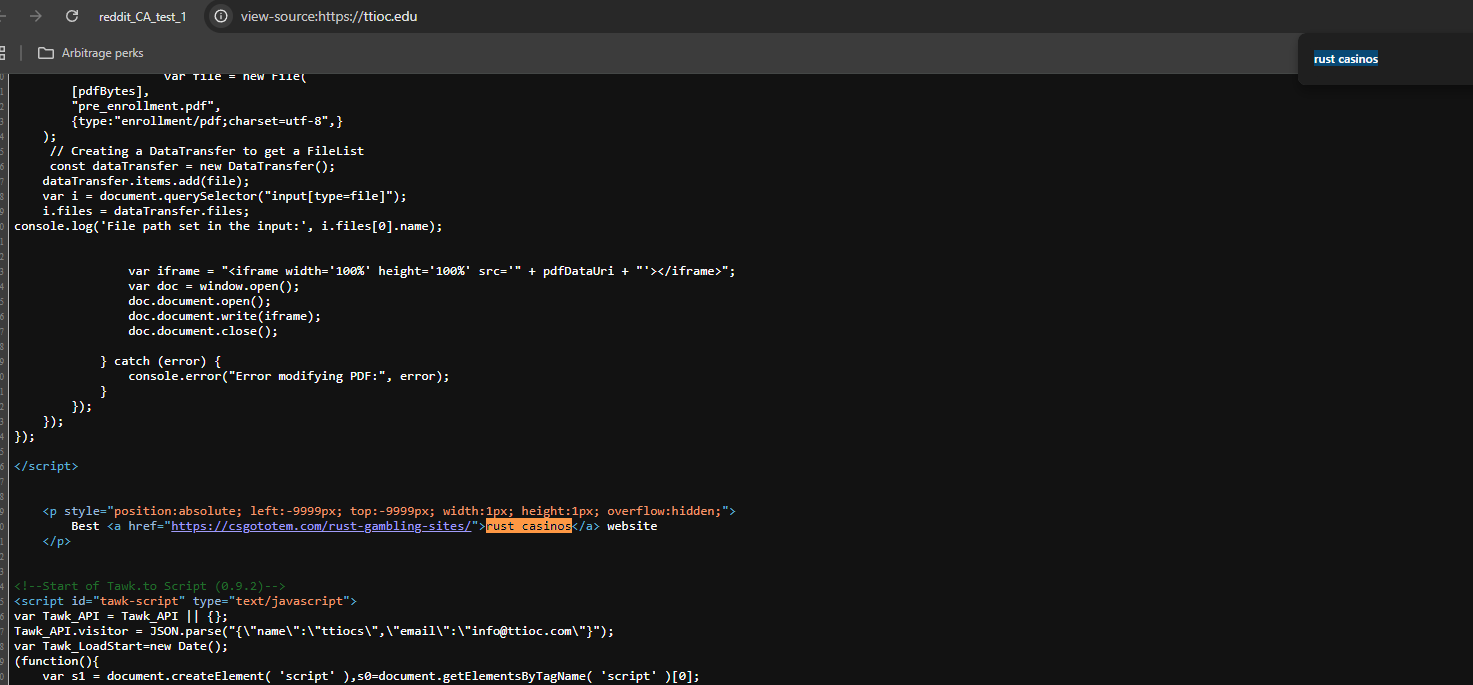Open the csgototem.com rust-gambling-sites link
This screenshot has width=1473, height=685.
click(x=321, y=526)
